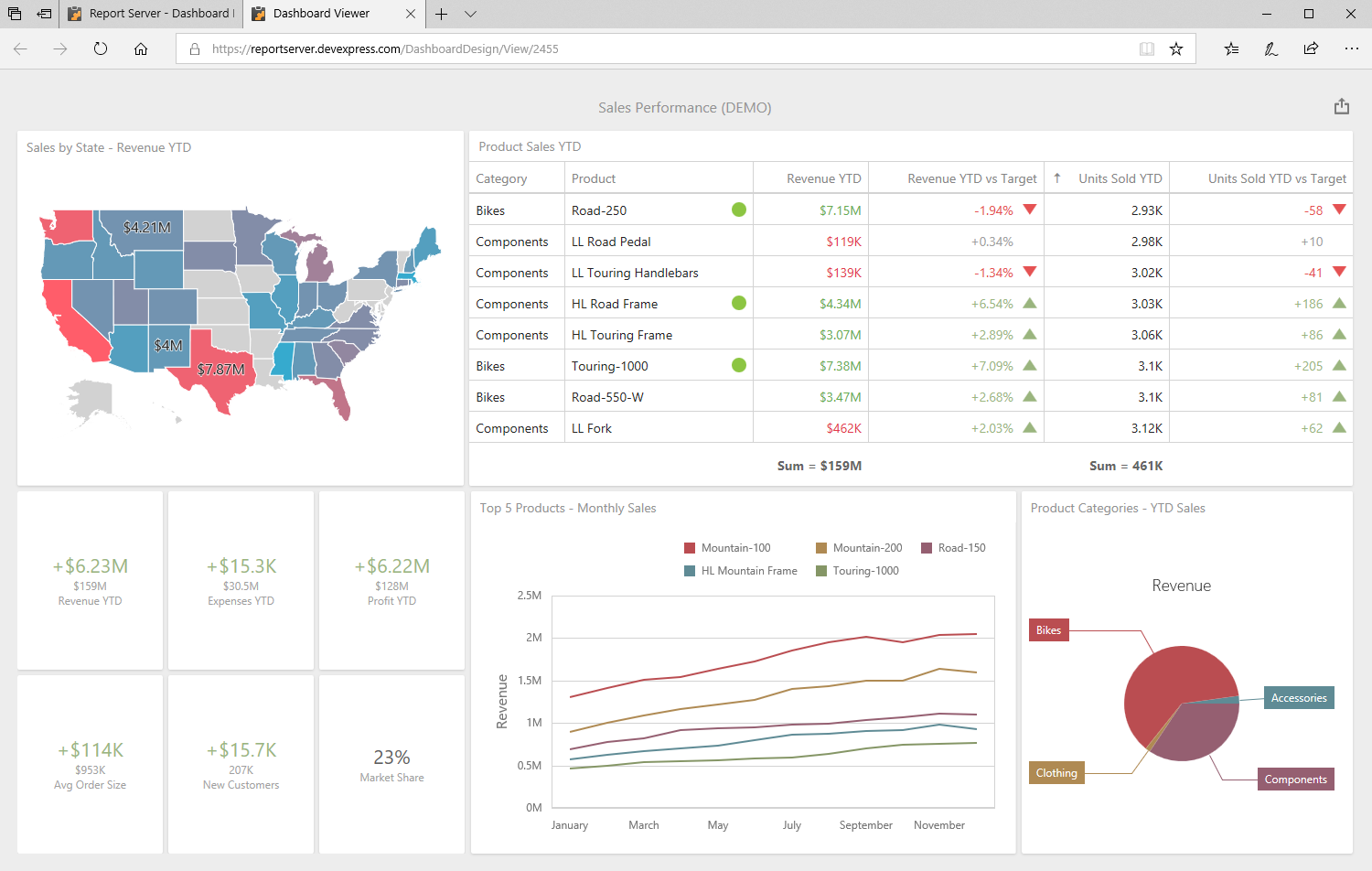Add page to favorites star icon
Image resolution: width=1372 pixels, height=871 pixels.
tap(1176, 48)
